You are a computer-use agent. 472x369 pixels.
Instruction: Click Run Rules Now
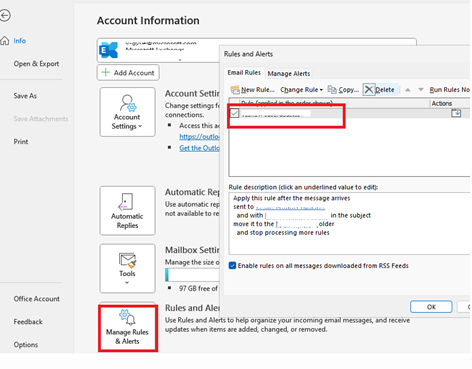(449, 90)
